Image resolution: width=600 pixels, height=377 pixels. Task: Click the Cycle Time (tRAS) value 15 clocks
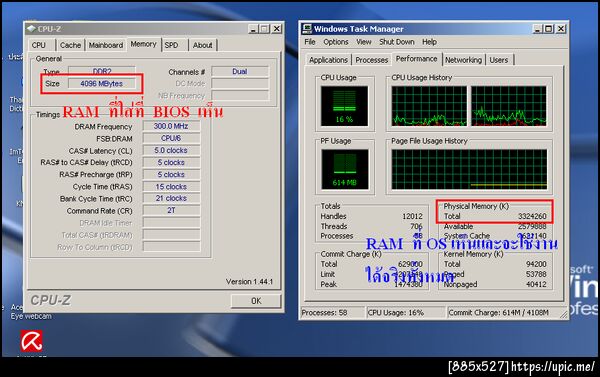(171, 187)
